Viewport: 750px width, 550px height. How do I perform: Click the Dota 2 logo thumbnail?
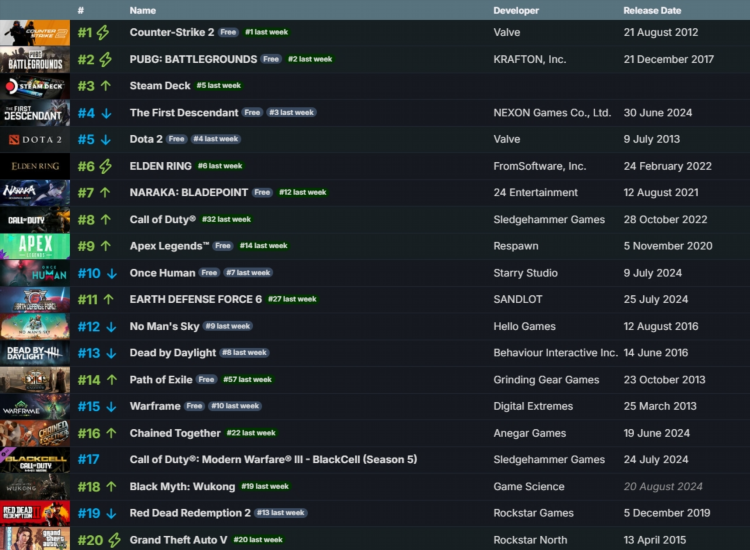pyautogui.click(x=35, y=140)
